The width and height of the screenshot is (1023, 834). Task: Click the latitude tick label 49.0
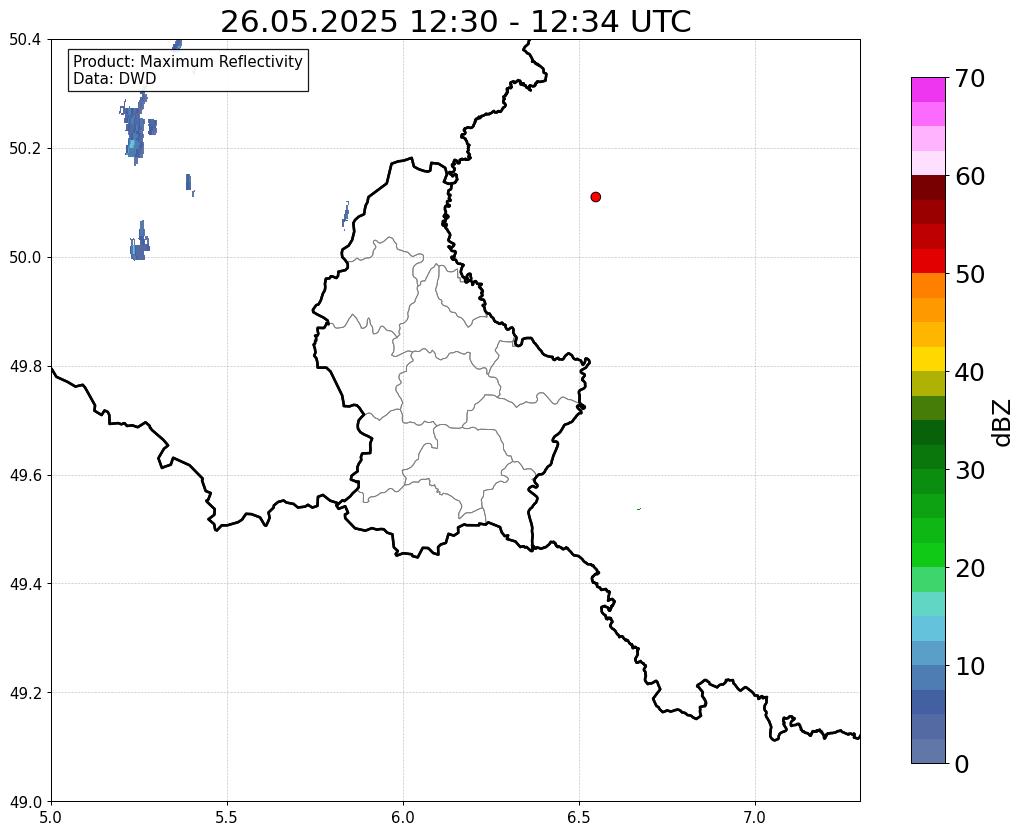pos(25,802)
